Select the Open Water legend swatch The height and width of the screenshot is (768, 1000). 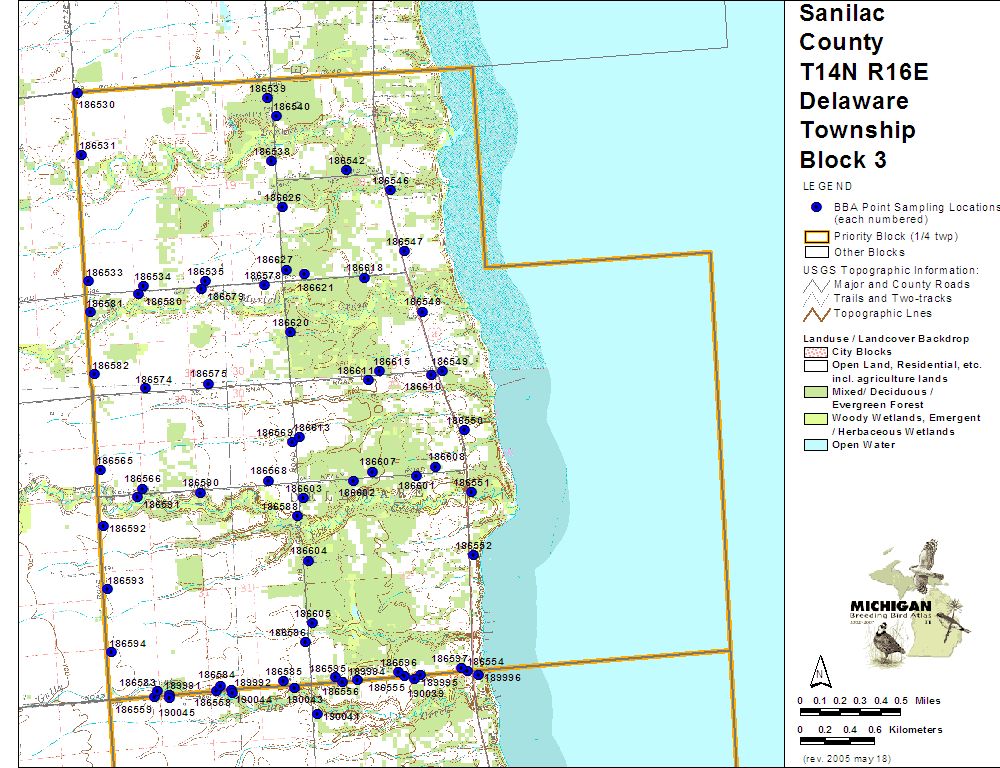(817, 445)
